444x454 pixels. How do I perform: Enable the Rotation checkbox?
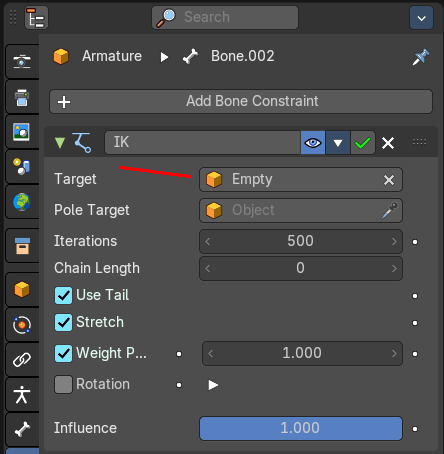(63, 384)
